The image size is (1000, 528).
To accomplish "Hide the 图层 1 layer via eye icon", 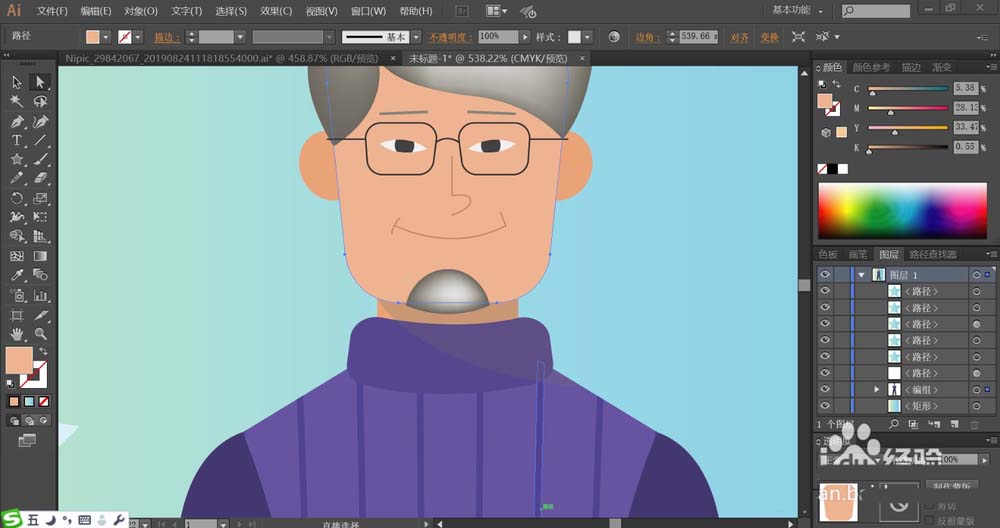I will pos(825,274).
